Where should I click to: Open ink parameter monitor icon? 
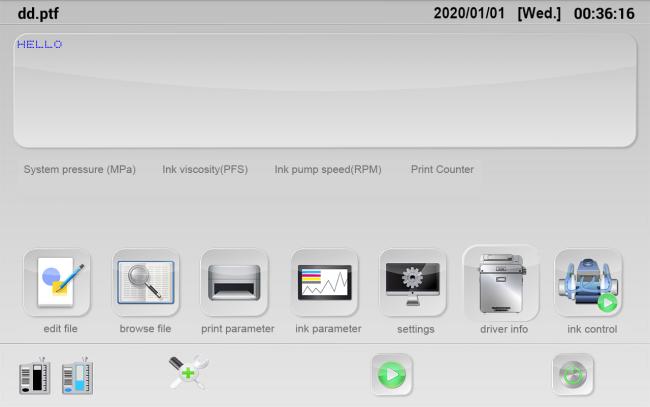coord(324,283)
